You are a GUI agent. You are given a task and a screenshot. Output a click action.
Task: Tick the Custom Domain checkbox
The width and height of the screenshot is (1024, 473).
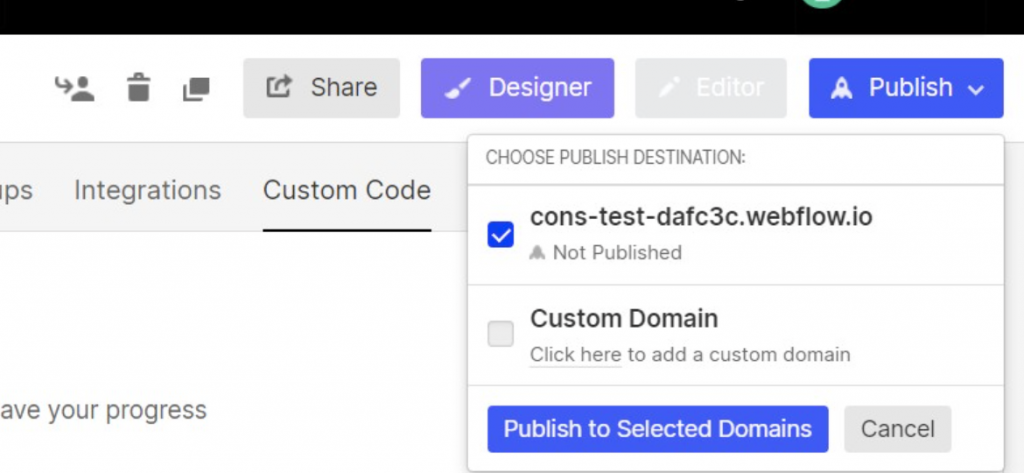click(500, 335)
